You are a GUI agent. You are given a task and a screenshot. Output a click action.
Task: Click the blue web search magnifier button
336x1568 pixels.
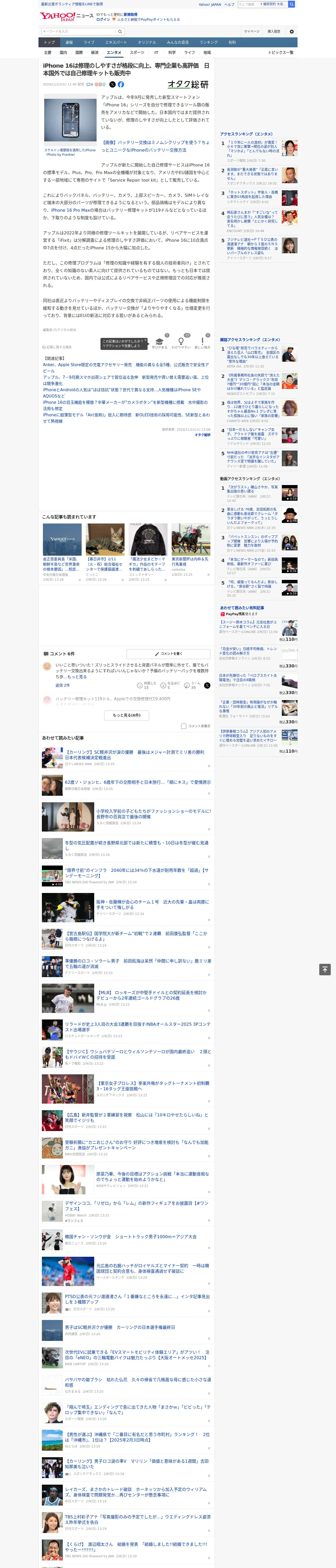pyautogui.click(x=292, y=4)
